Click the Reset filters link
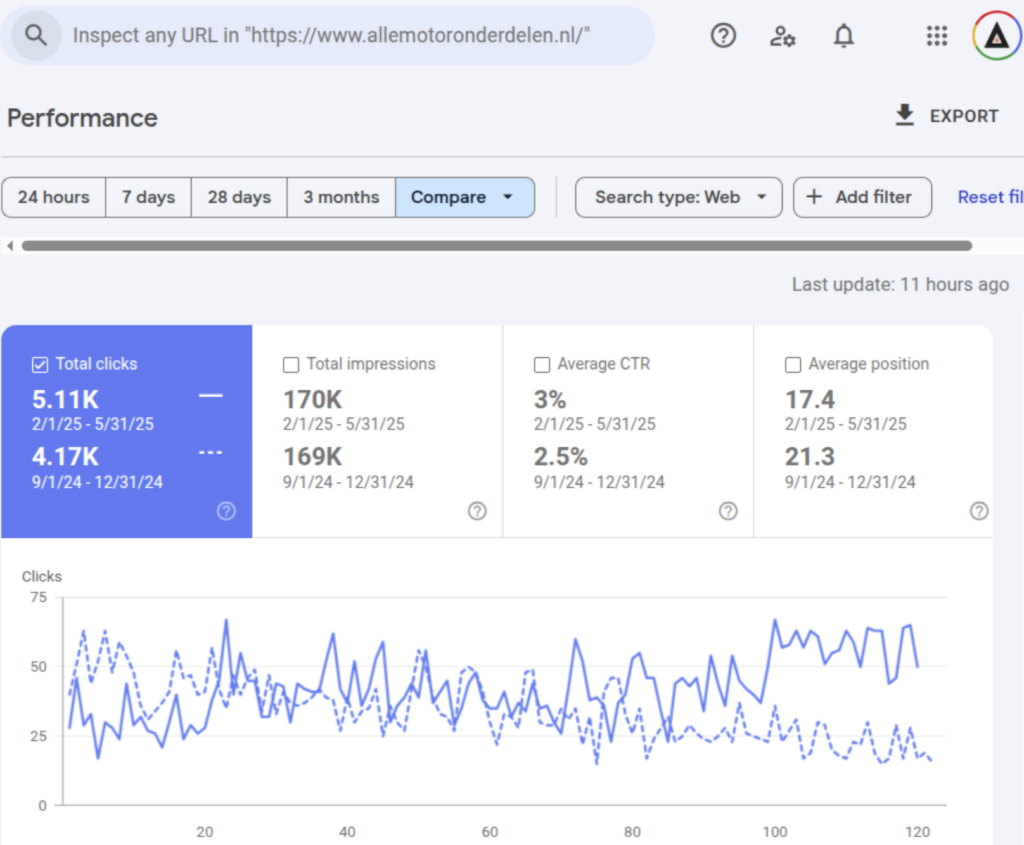The width and height of the screenshot is (1024, 845). coord(990,197)
